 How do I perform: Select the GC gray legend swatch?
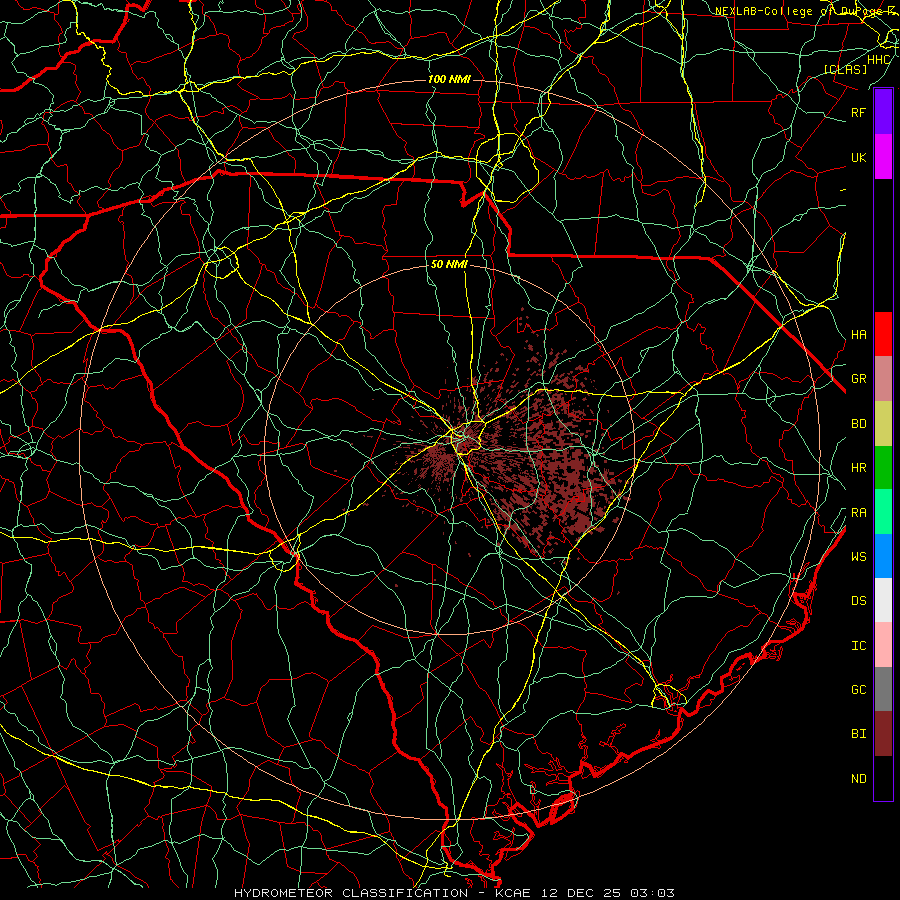(x=883, y=689)
